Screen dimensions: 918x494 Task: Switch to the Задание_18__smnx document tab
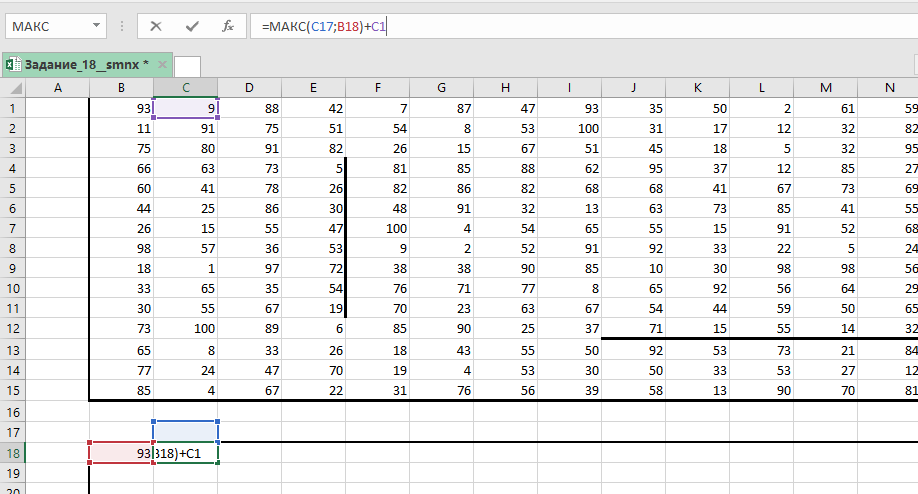85,65
